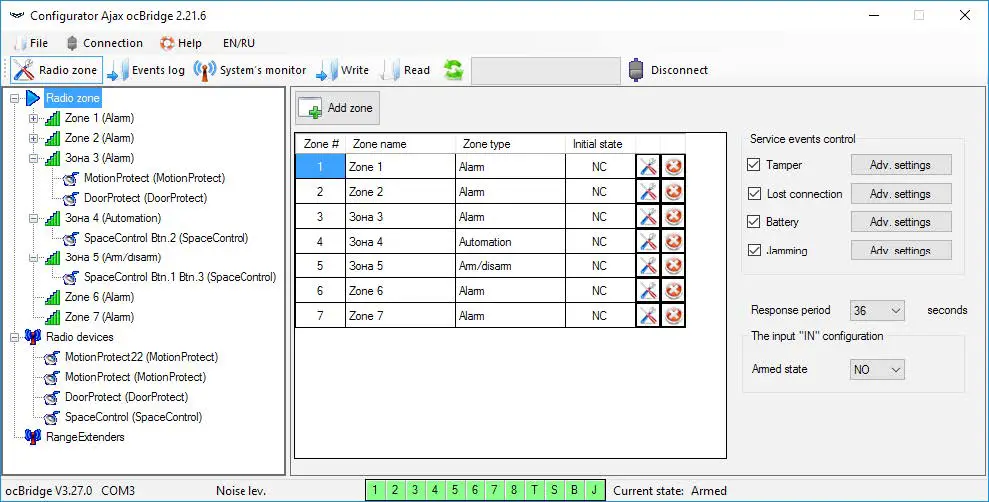
Task: Click the edit icon in Зона 4 row
Action: point(648,241)
